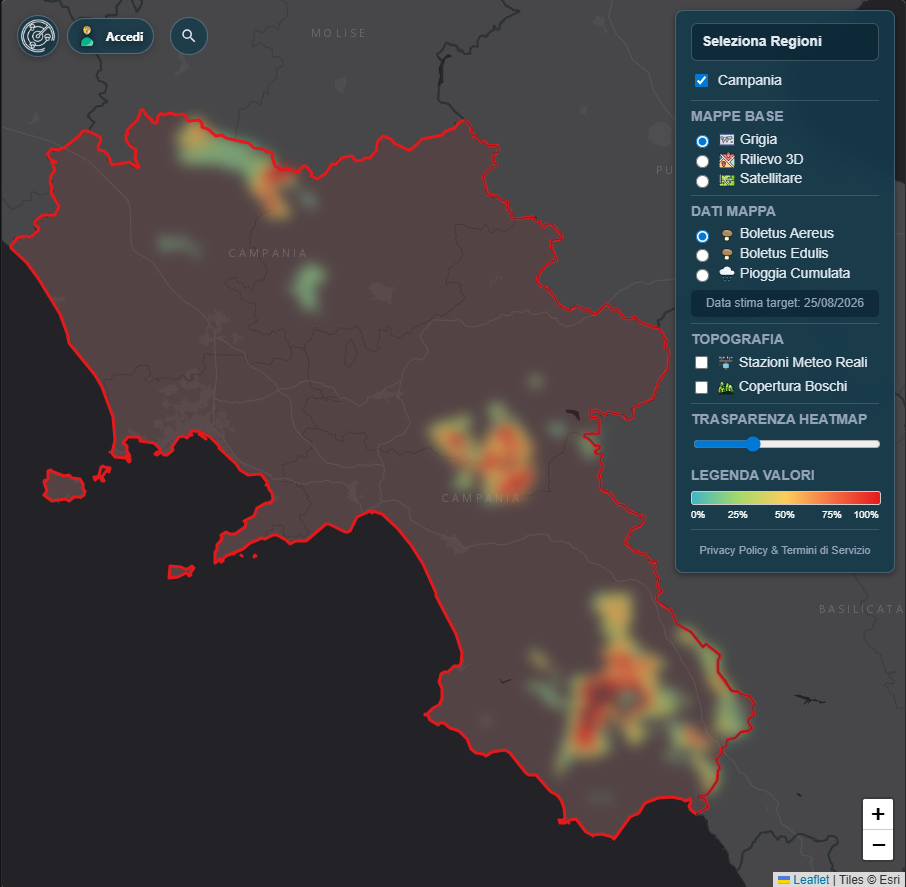Uncheck the Campania region checkbox
Screen dimensions: 906x887
tap(701, 80)
